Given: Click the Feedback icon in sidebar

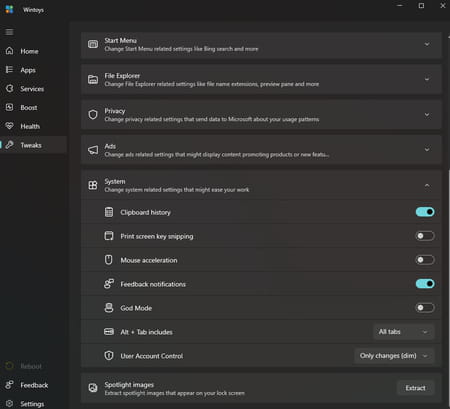Looking at the screenshot, I should 9,385.
